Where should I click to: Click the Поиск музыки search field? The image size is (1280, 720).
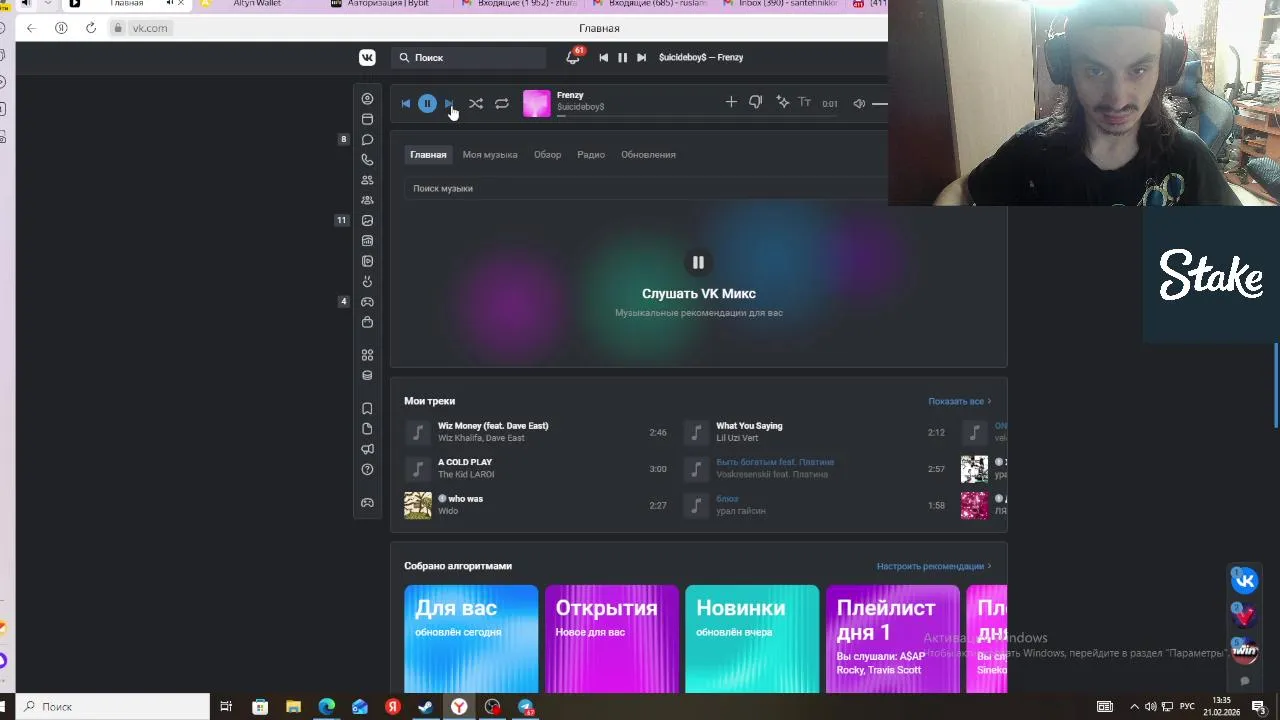[x=645, y=188]
